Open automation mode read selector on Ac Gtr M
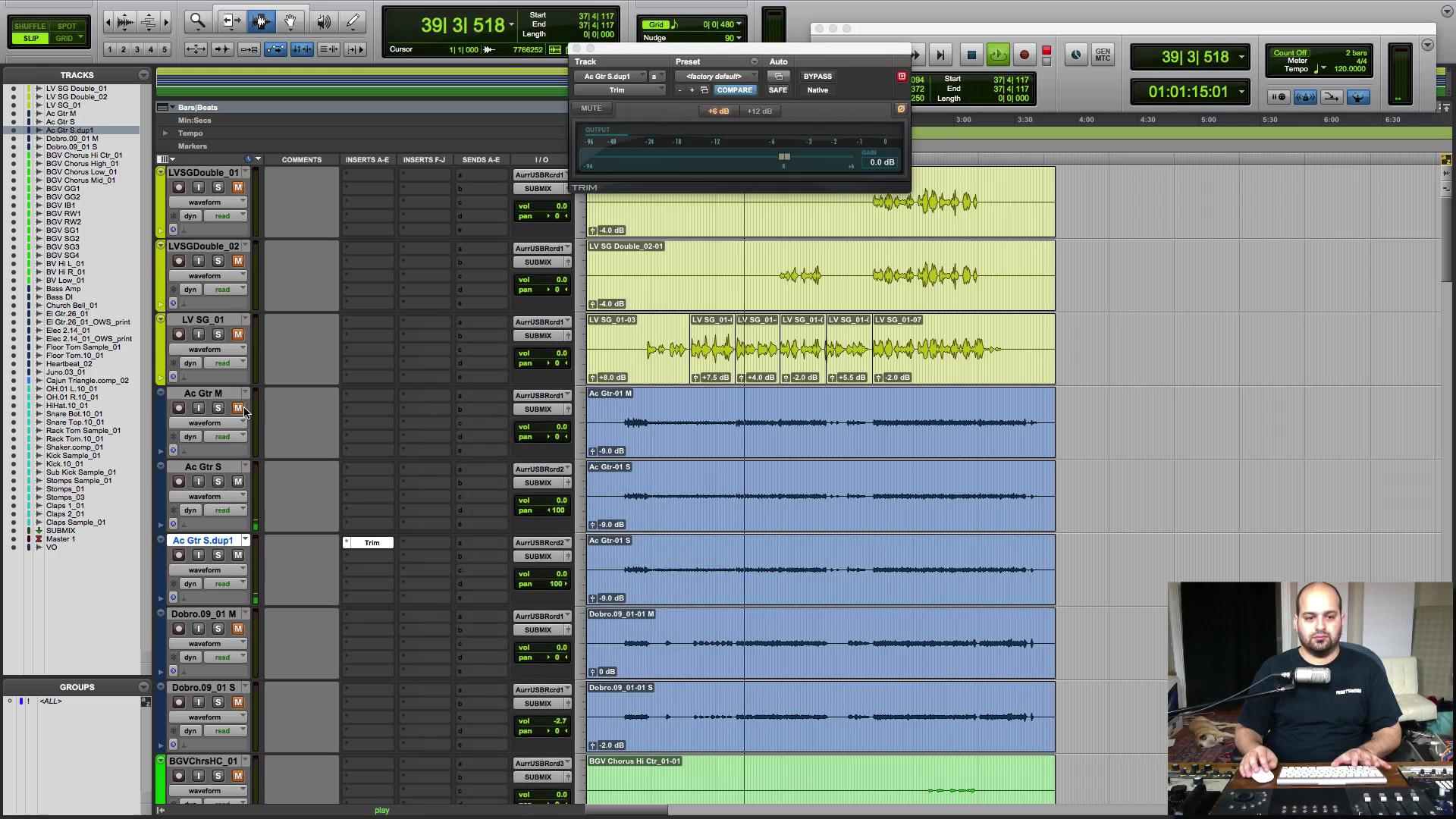 pos(225,437)
